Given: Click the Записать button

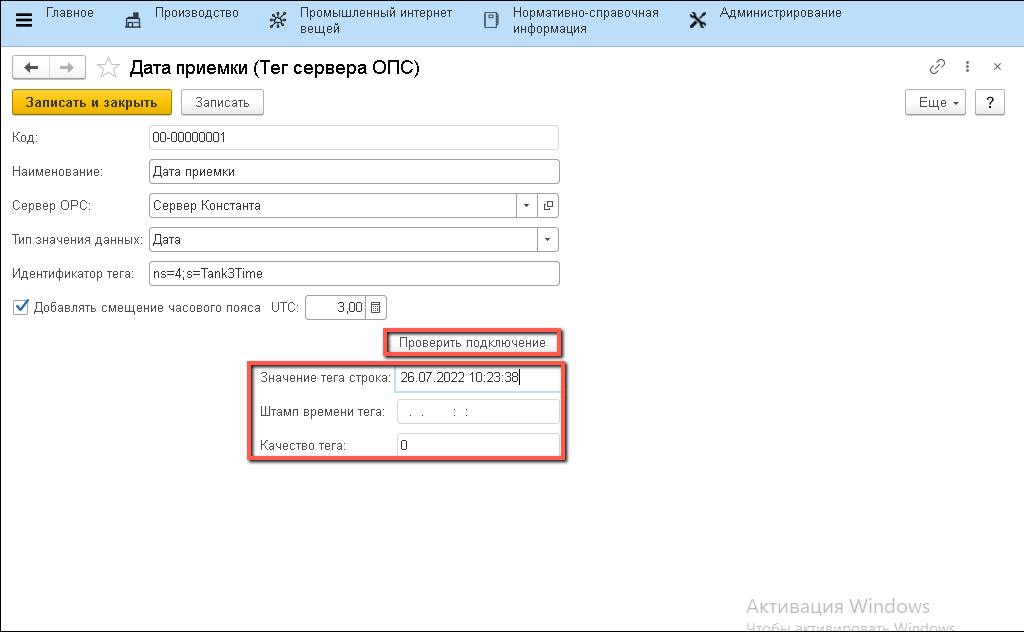Looking at the screenshot, I should click(222, 102).
